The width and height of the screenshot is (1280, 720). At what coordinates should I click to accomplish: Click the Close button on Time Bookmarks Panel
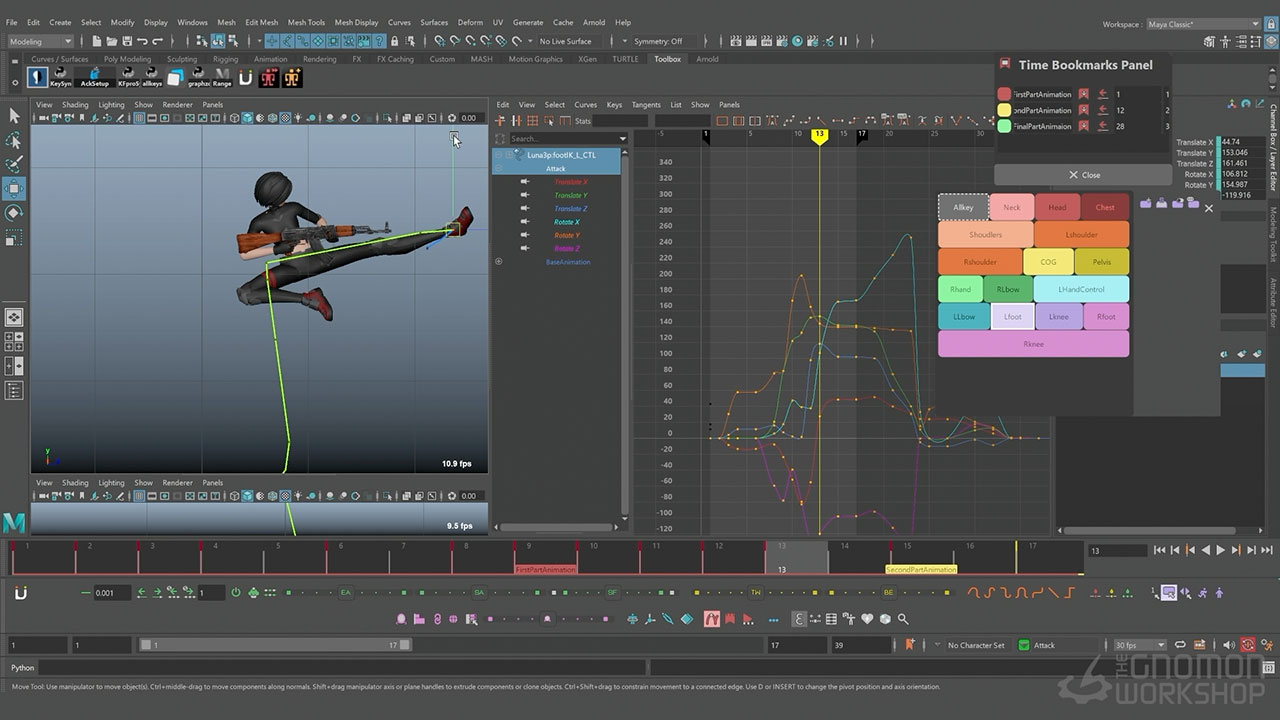(1083, 175)
